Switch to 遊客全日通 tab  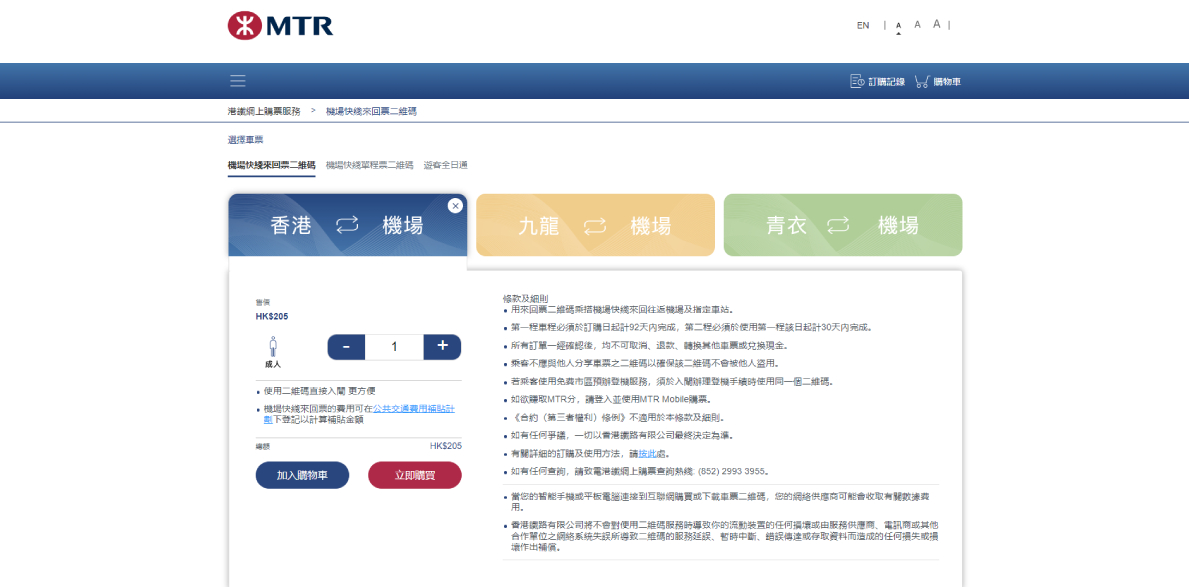pyautogui.click(x=446, y=165)
